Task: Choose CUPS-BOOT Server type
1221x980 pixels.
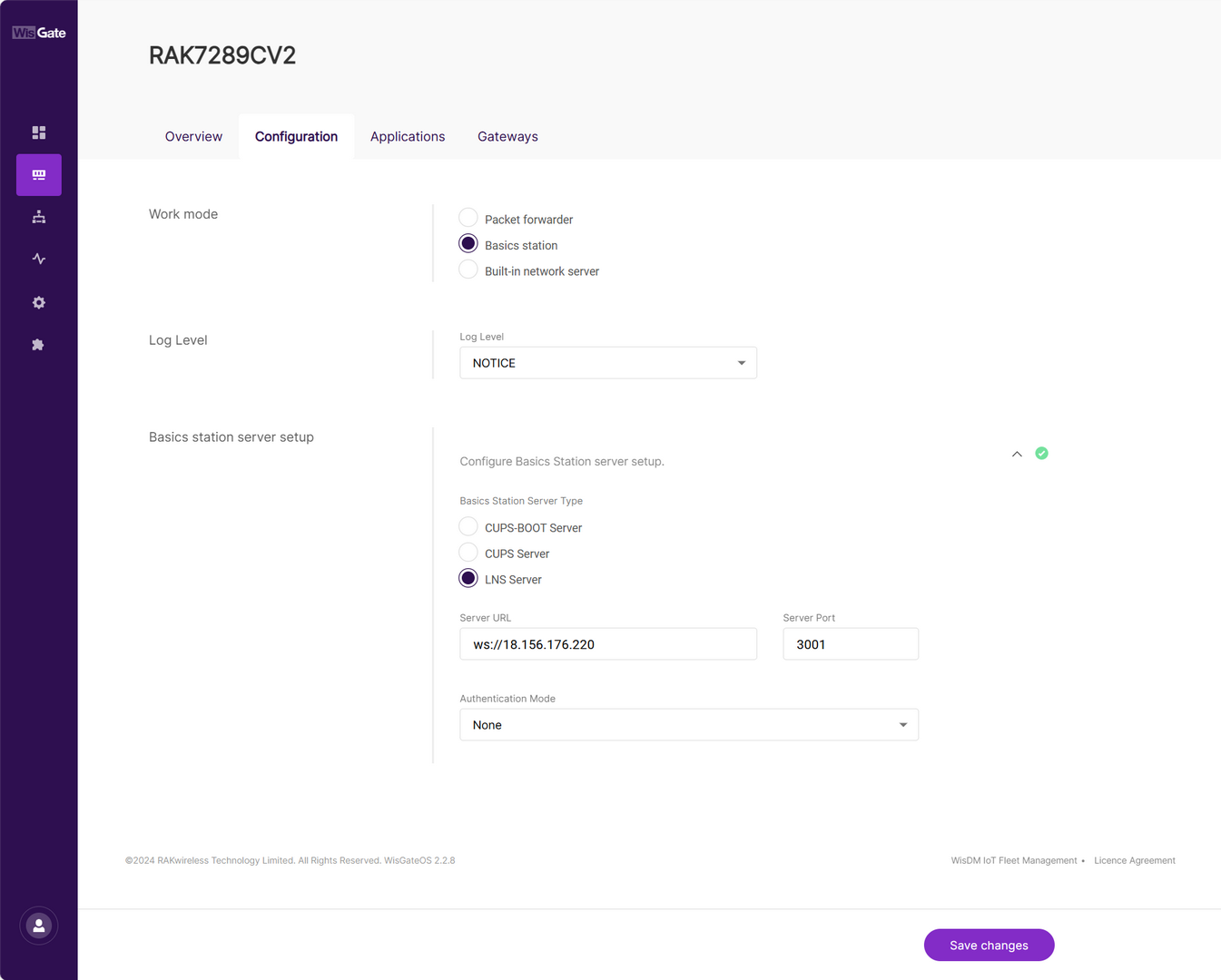Action: [468, 526]
